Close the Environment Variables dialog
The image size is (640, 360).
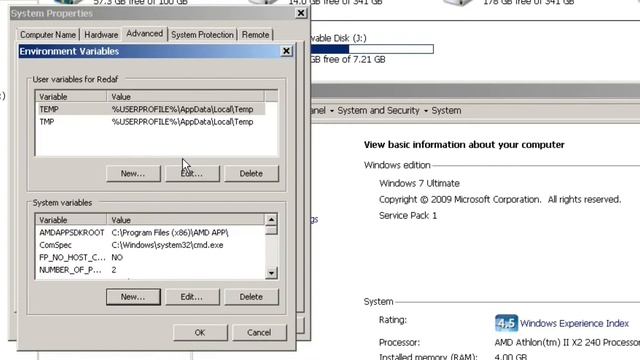(x=287, y=51)
